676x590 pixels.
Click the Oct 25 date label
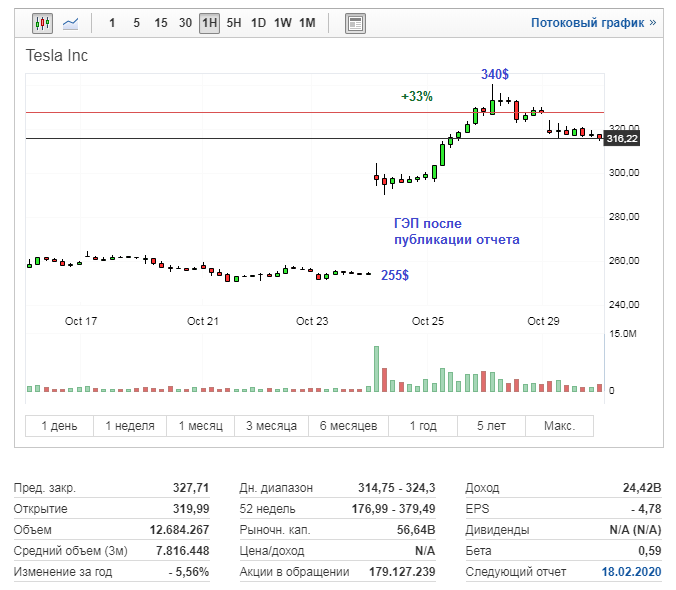click(x=428, y=321)
